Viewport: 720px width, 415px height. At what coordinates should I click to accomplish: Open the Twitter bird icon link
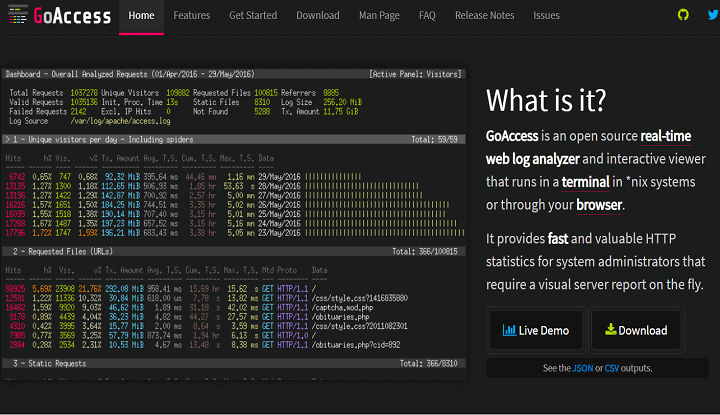(713, 15)
